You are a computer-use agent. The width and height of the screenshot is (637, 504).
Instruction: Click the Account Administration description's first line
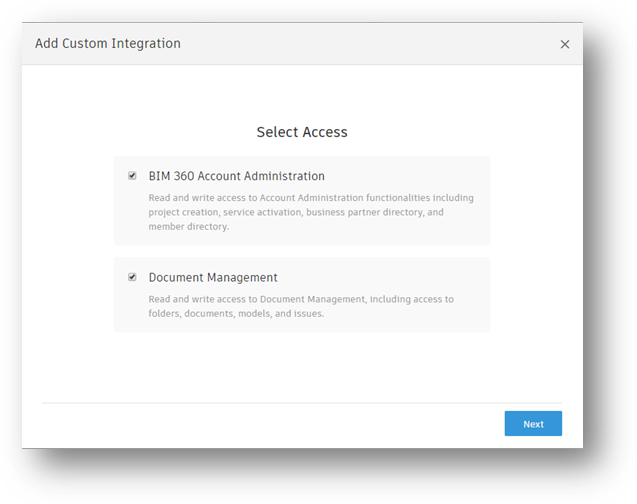[x=311, y=198]
